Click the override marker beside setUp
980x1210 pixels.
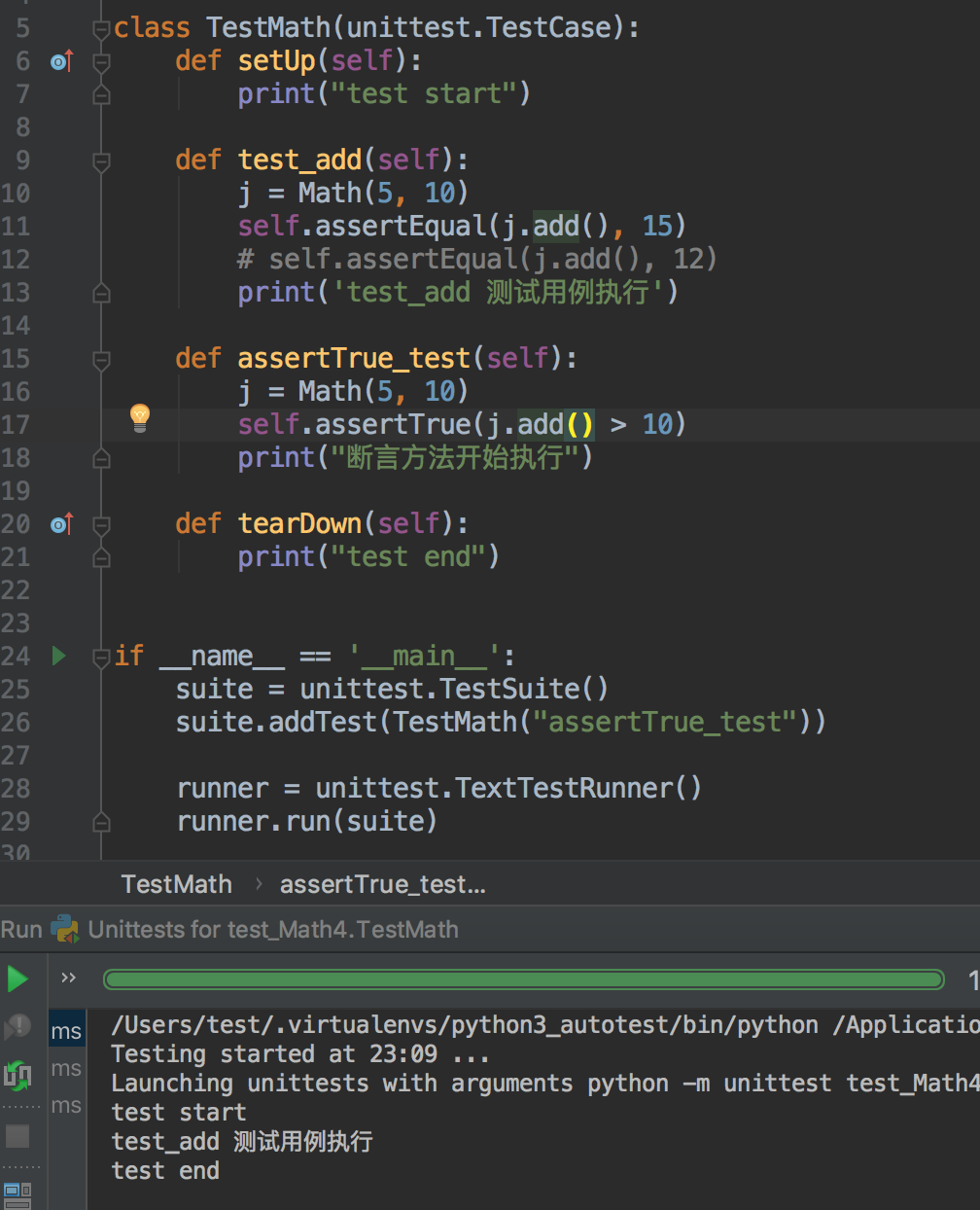(x=61, y=61)
